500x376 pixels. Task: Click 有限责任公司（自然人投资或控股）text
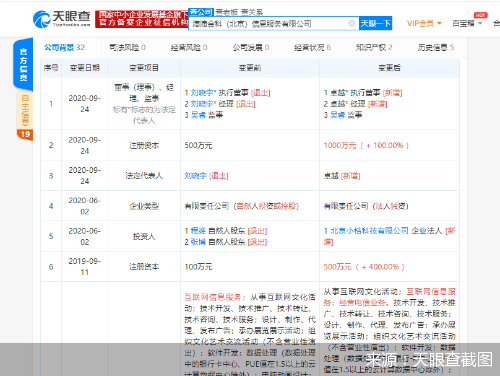pos(242,206)
